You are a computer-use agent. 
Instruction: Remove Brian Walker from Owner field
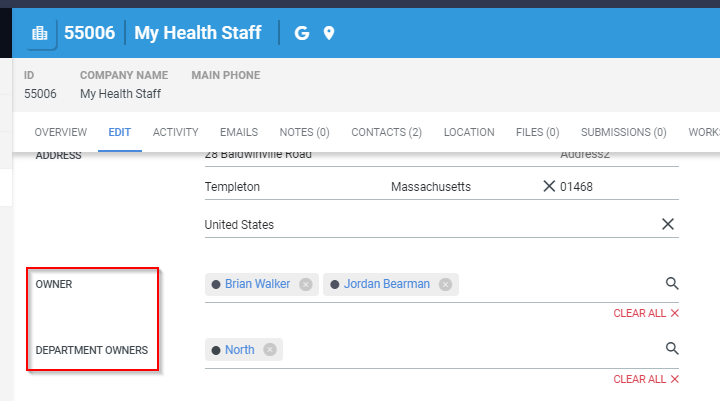306,284
